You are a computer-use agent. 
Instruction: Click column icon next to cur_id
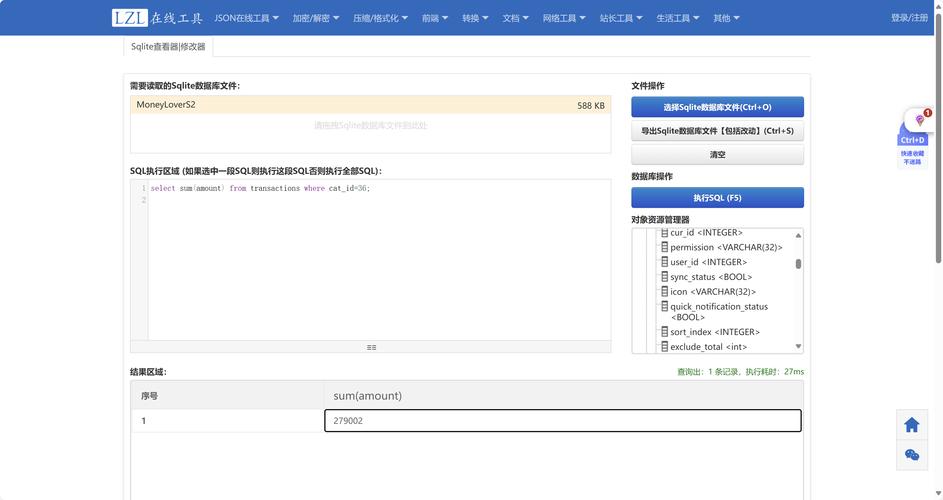(x=665, y=232)
